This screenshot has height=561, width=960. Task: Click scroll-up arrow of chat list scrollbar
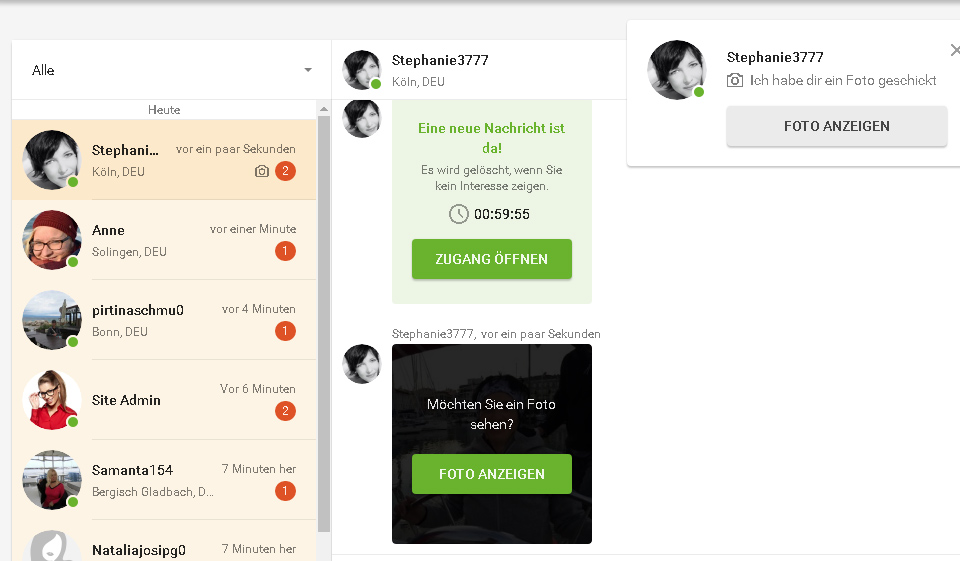point(323,109)
